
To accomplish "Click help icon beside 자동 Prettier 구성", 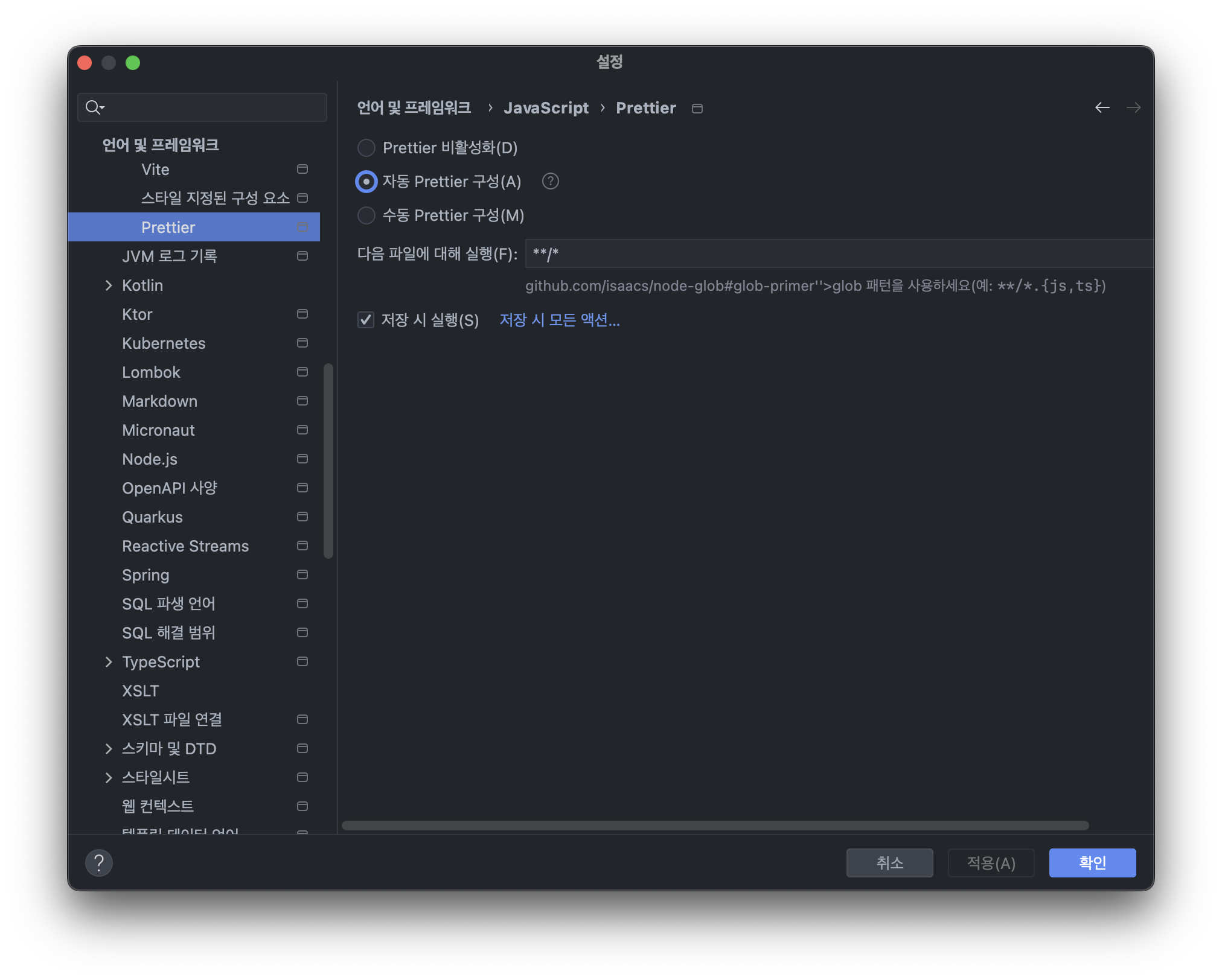I will click(x=550, y=181).
